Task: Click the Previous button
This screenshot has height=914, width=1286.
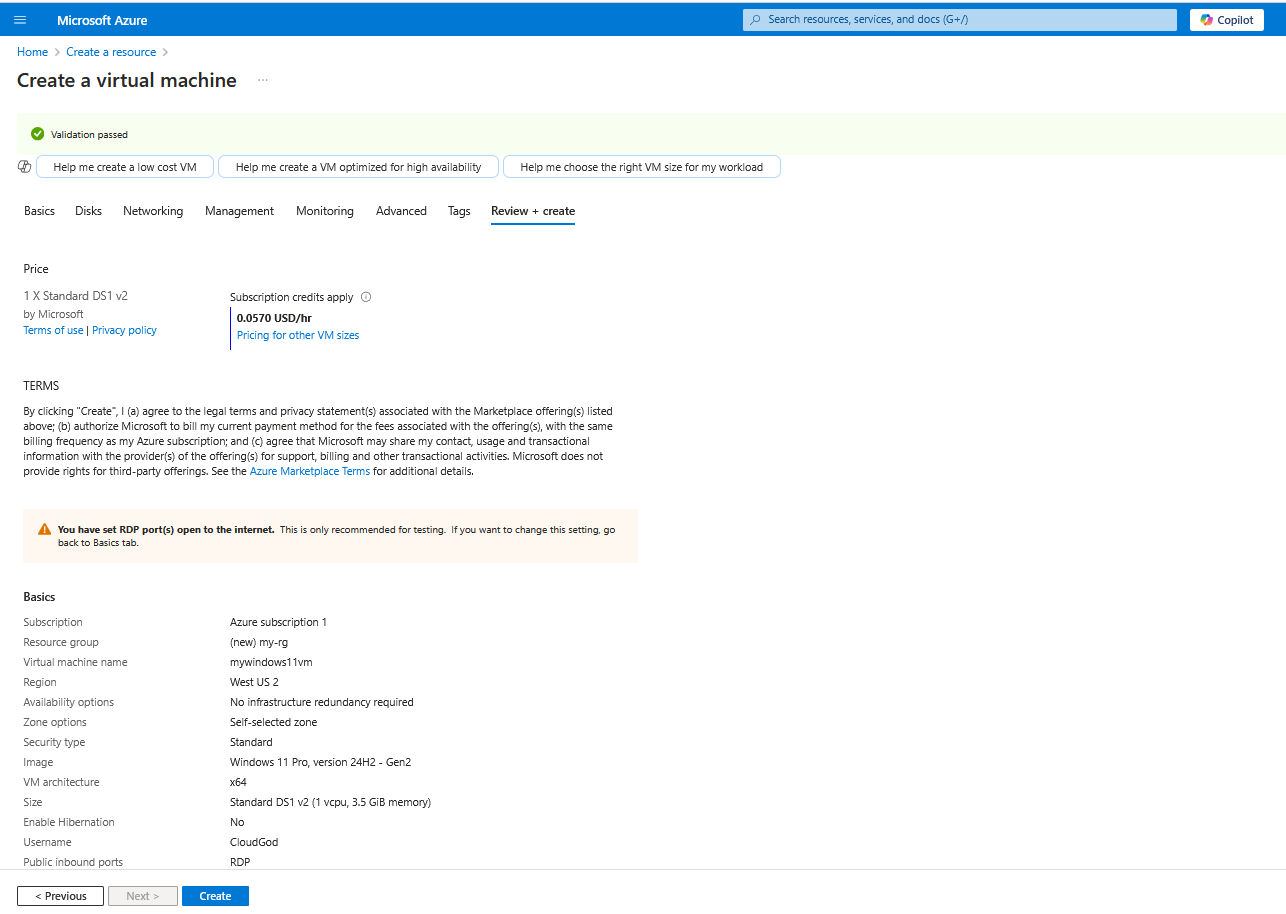Action: [x=60, y=896]
